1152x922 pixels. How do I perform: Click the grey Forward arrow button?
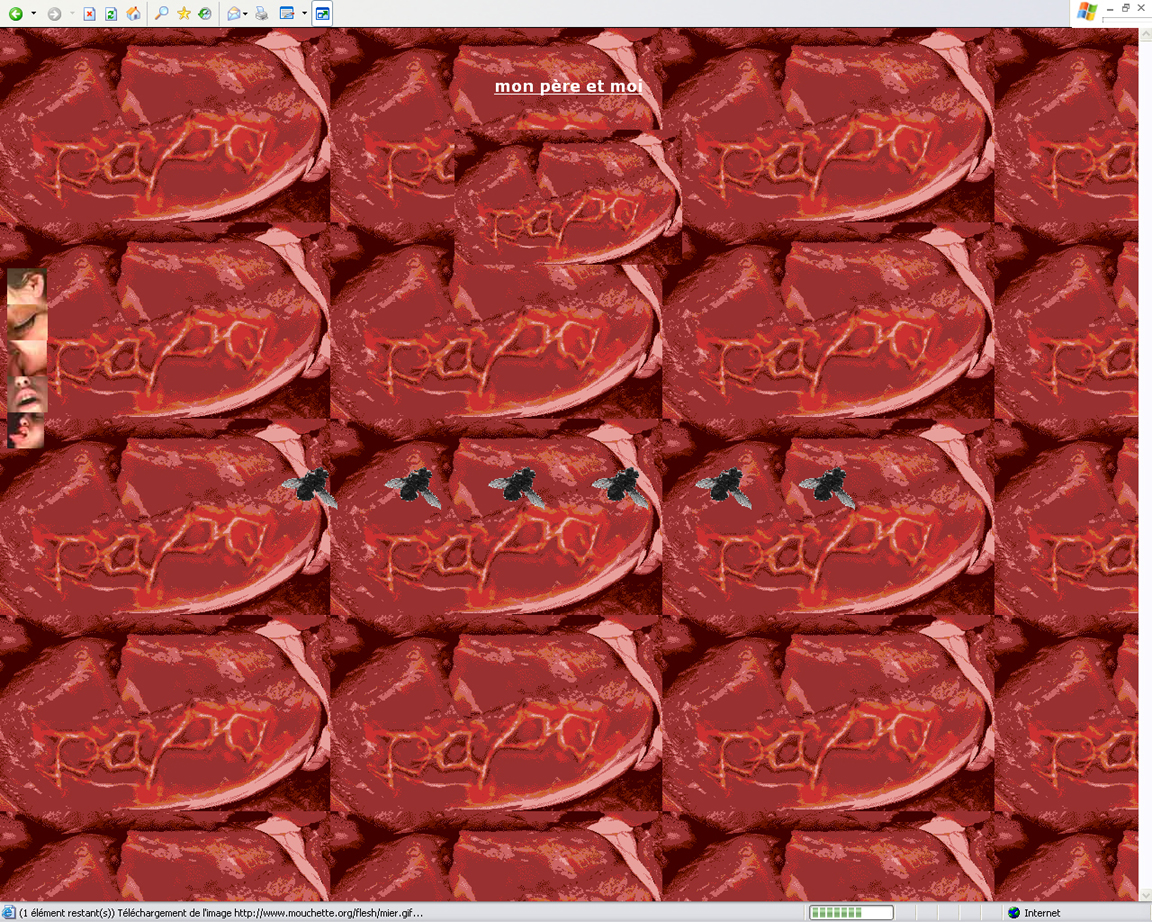point(54,14)
